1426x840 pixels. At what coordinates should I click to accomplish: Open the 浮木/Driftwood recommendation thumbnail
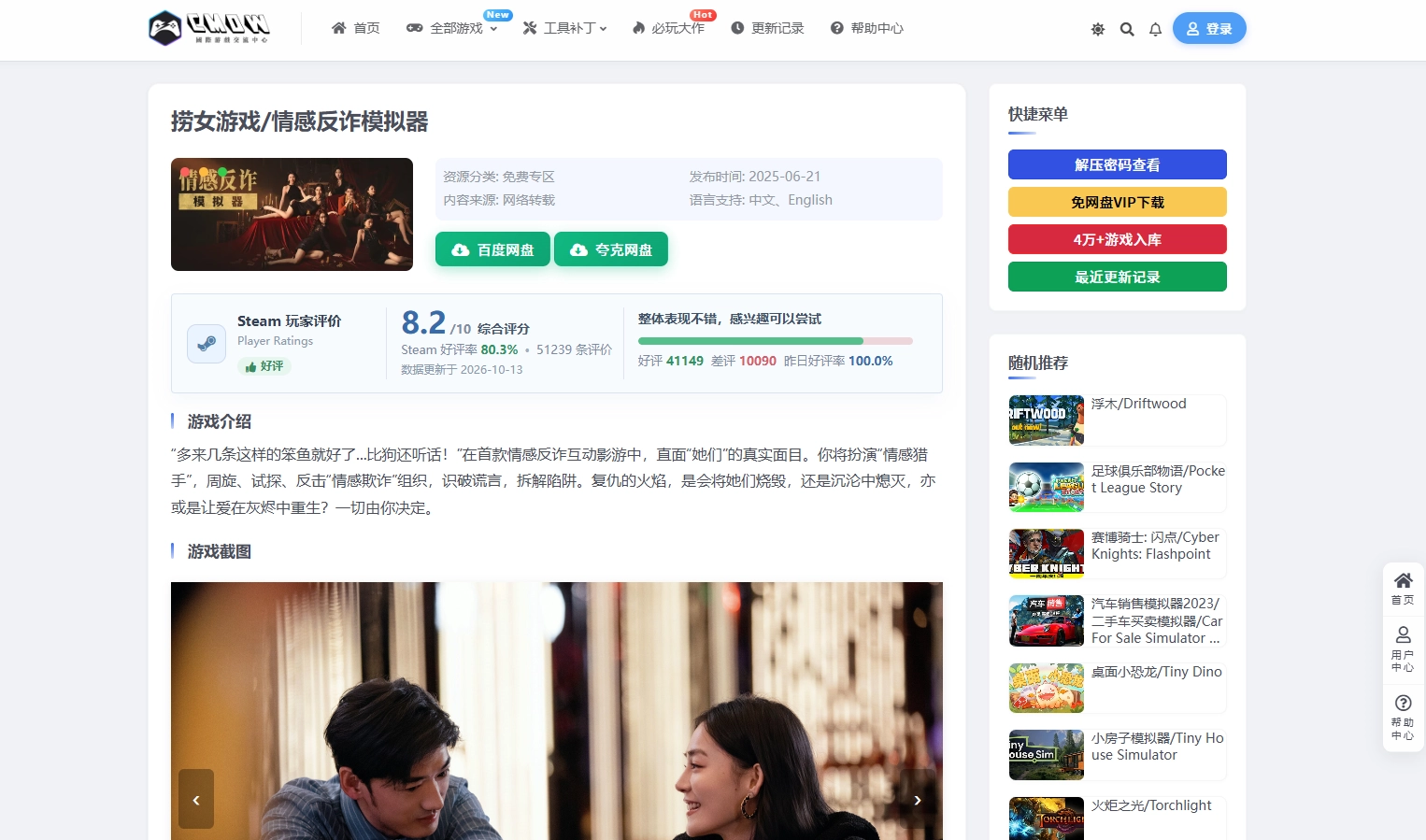1047,420
